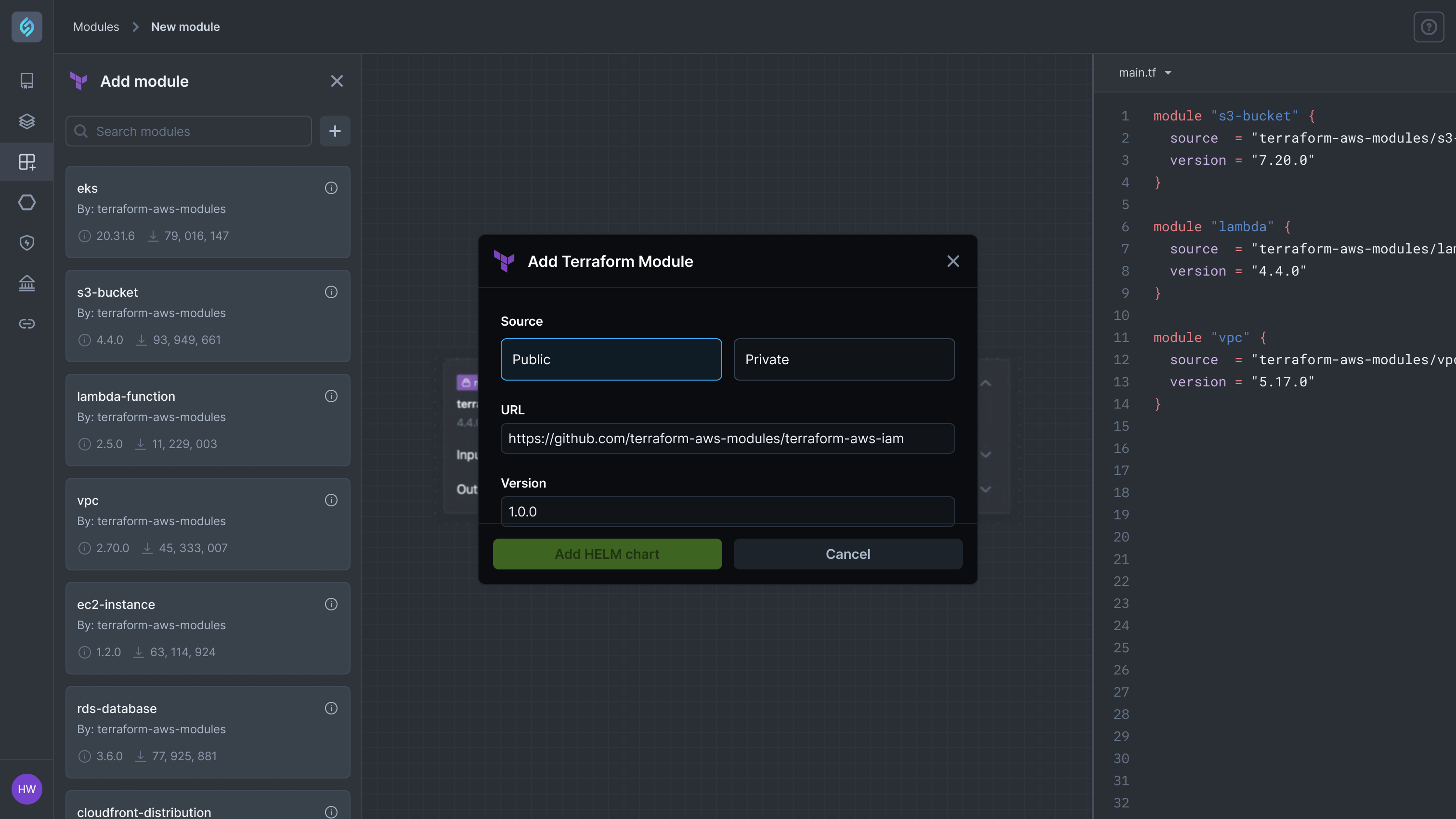Select the lambda-function module card

pos(208,420)
